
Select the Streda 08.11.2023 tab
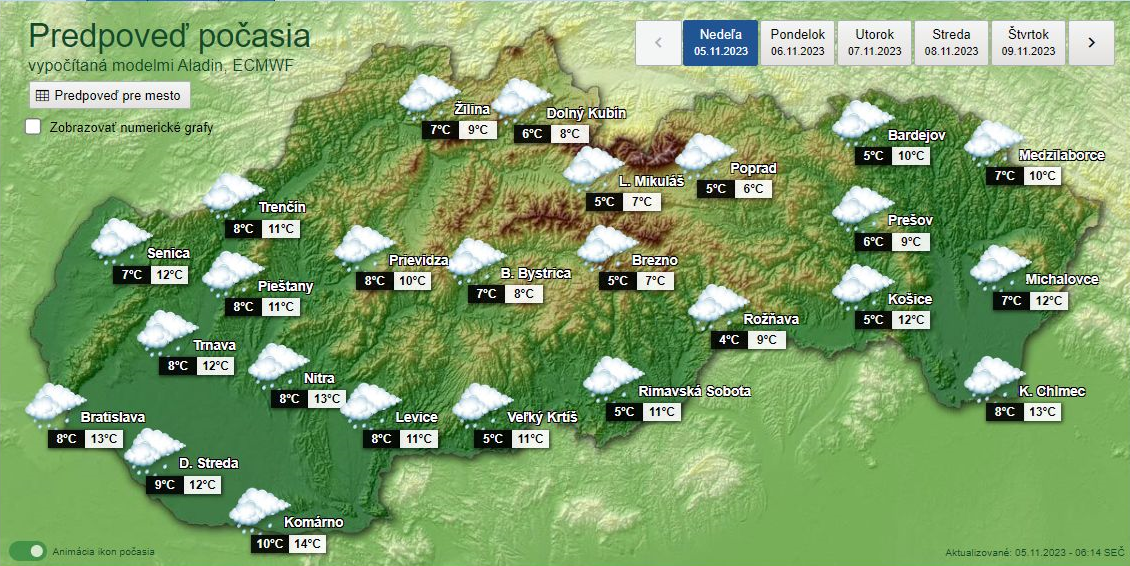951,42
